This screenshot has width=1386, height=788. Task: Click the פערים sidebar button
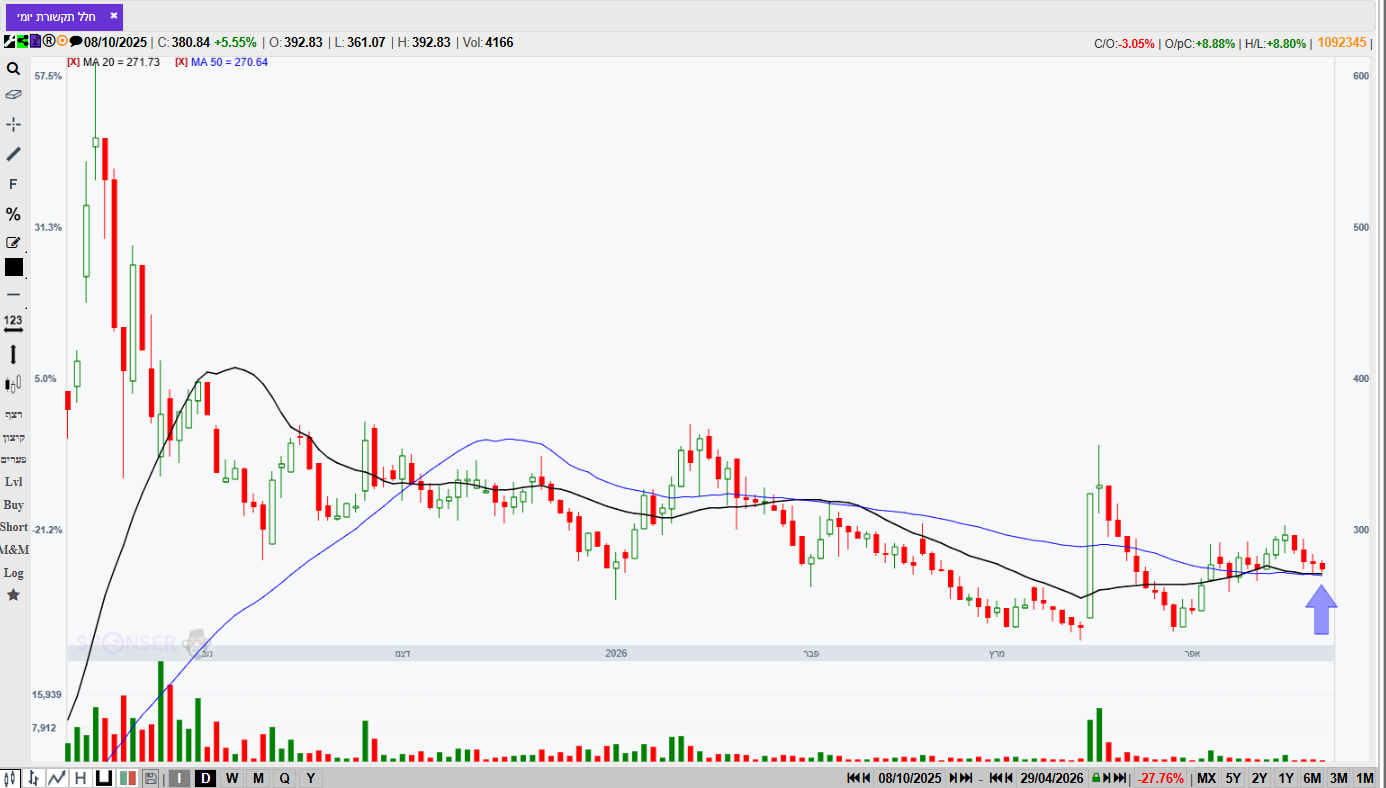(13, 459)
